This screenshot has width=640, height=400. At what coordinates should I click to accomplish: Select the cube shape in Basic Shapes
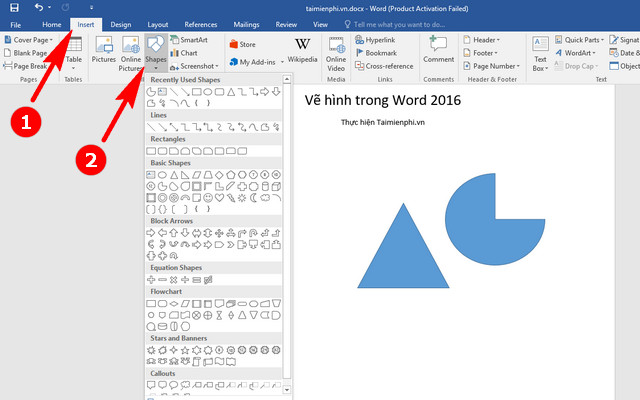pyautogui.click(x=276, y=187)
